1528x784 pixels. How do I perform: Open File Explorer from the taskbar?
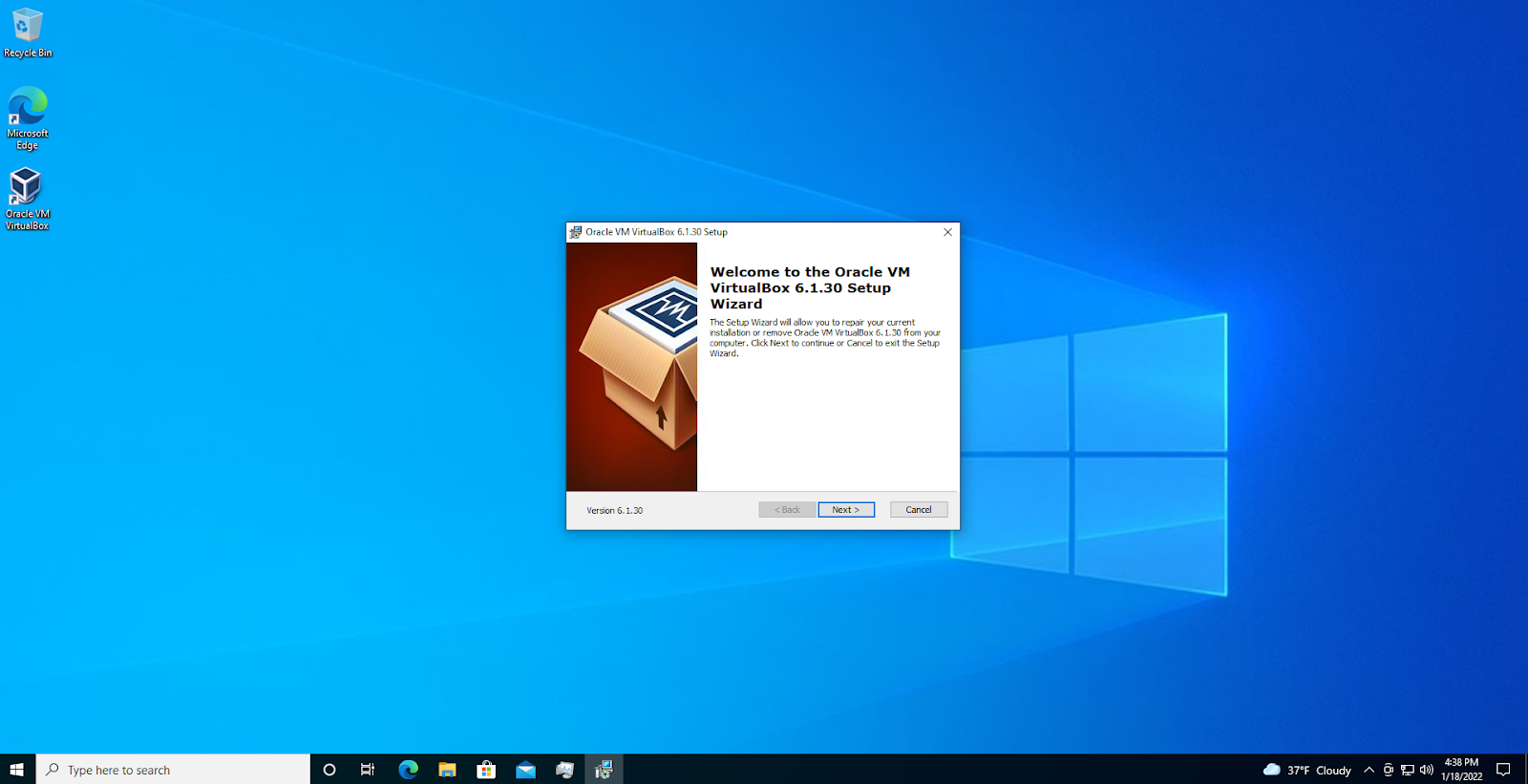pos(447,770)
